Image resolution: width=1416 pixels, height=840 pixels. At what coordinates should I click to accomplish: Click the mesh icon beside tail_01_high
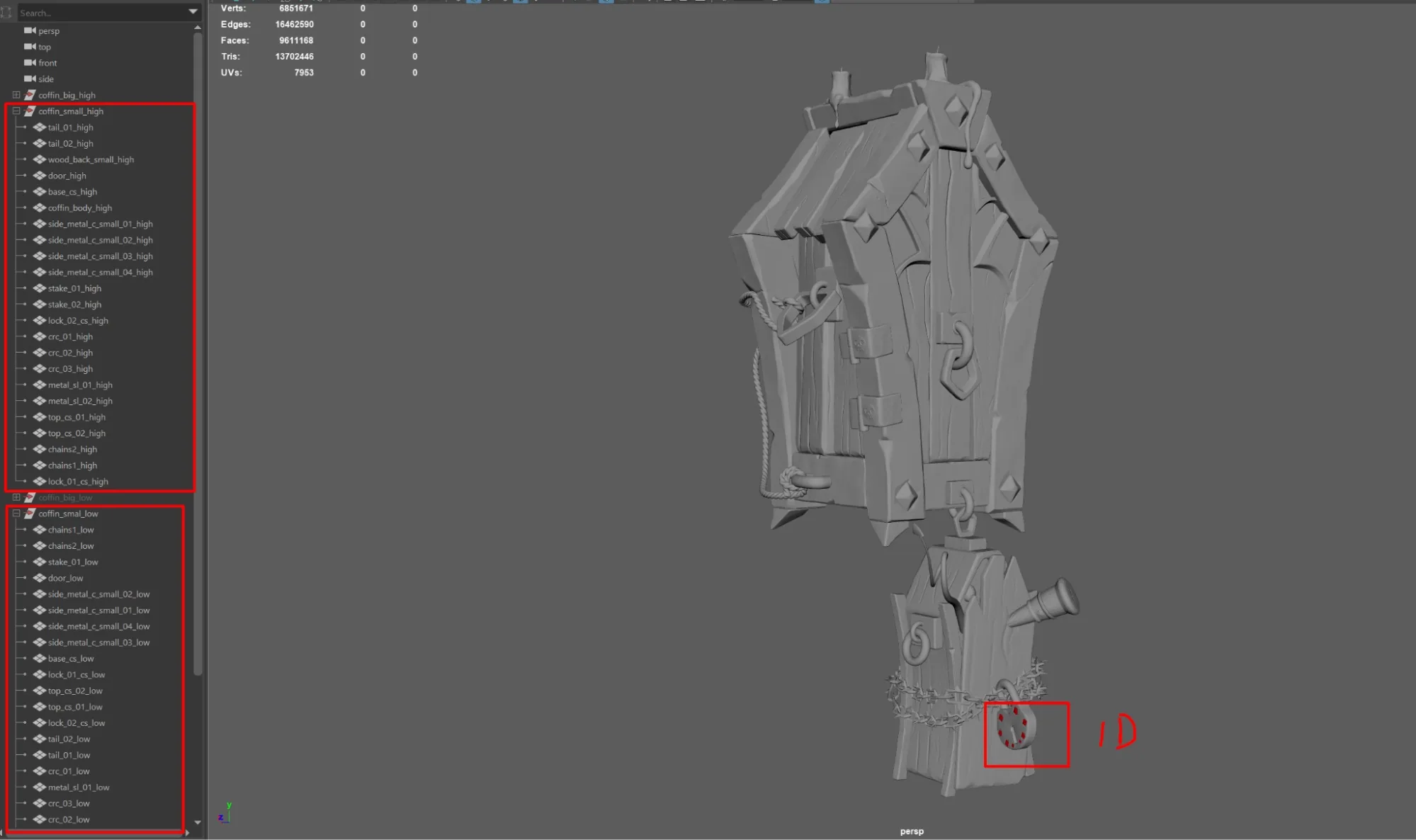(x=40, y=127)
